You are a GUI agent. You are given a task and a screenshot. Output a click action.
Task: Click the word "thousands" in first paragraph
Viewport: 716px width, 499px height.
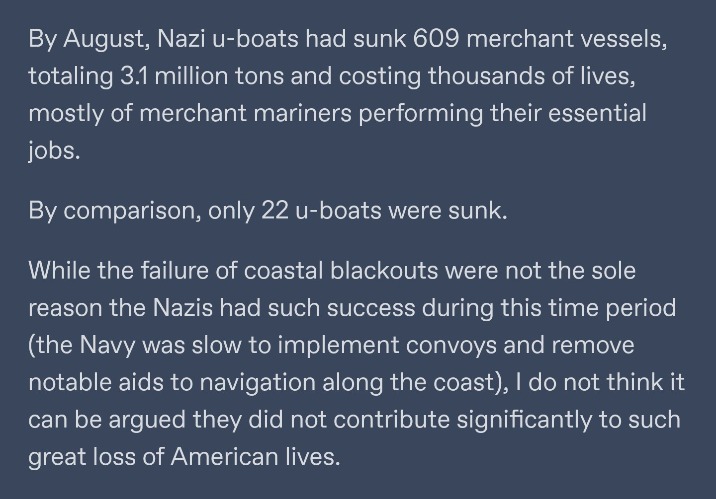pos(486,76)
